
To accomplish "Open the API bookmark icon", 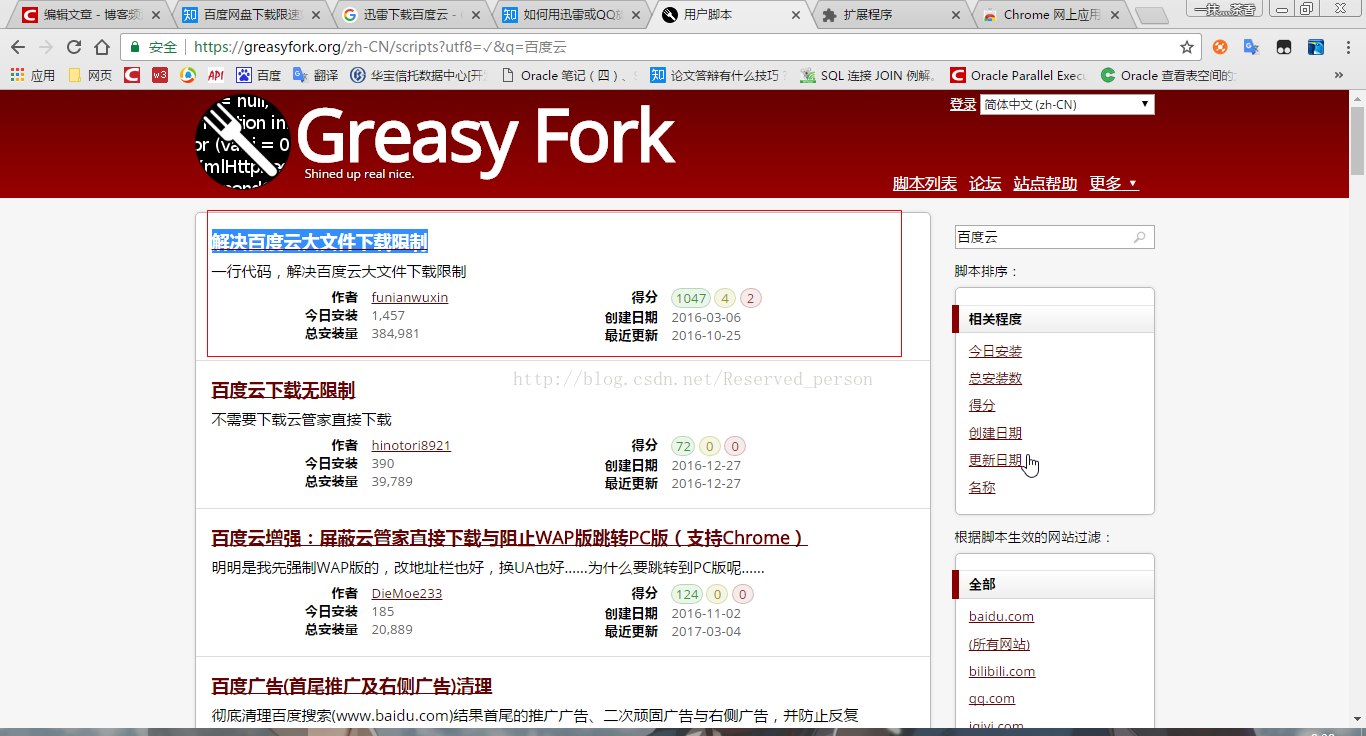I will tap(216, 75).
